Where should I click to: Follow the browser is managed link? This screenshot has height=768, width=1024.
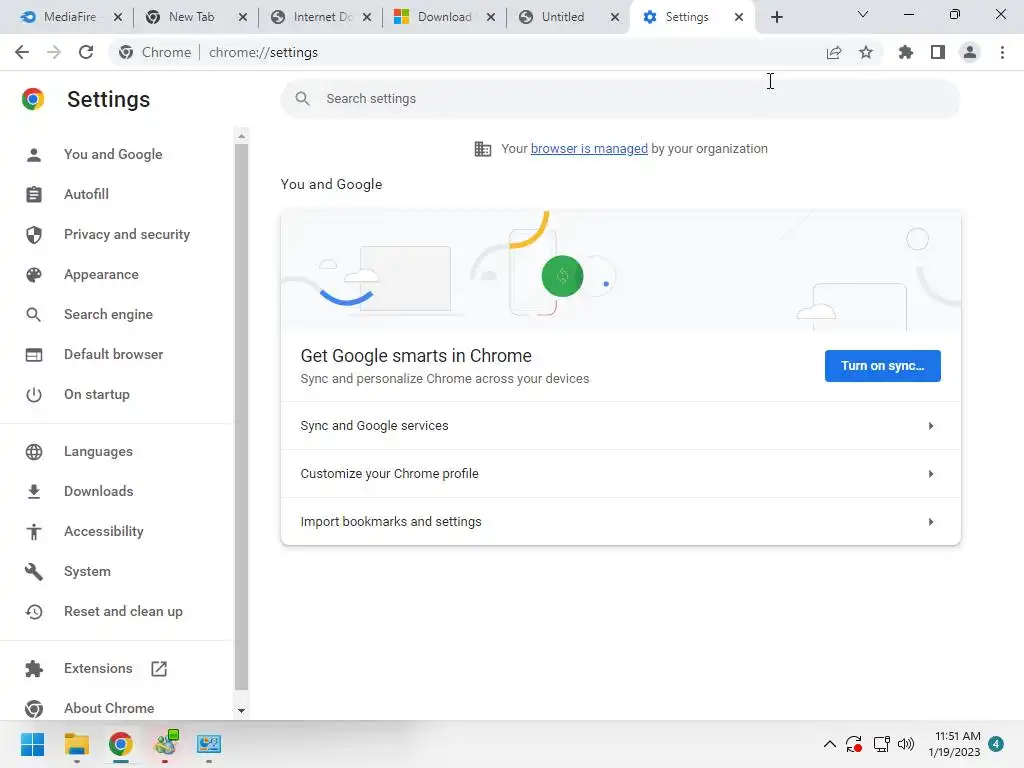click(x=589, y=149)
